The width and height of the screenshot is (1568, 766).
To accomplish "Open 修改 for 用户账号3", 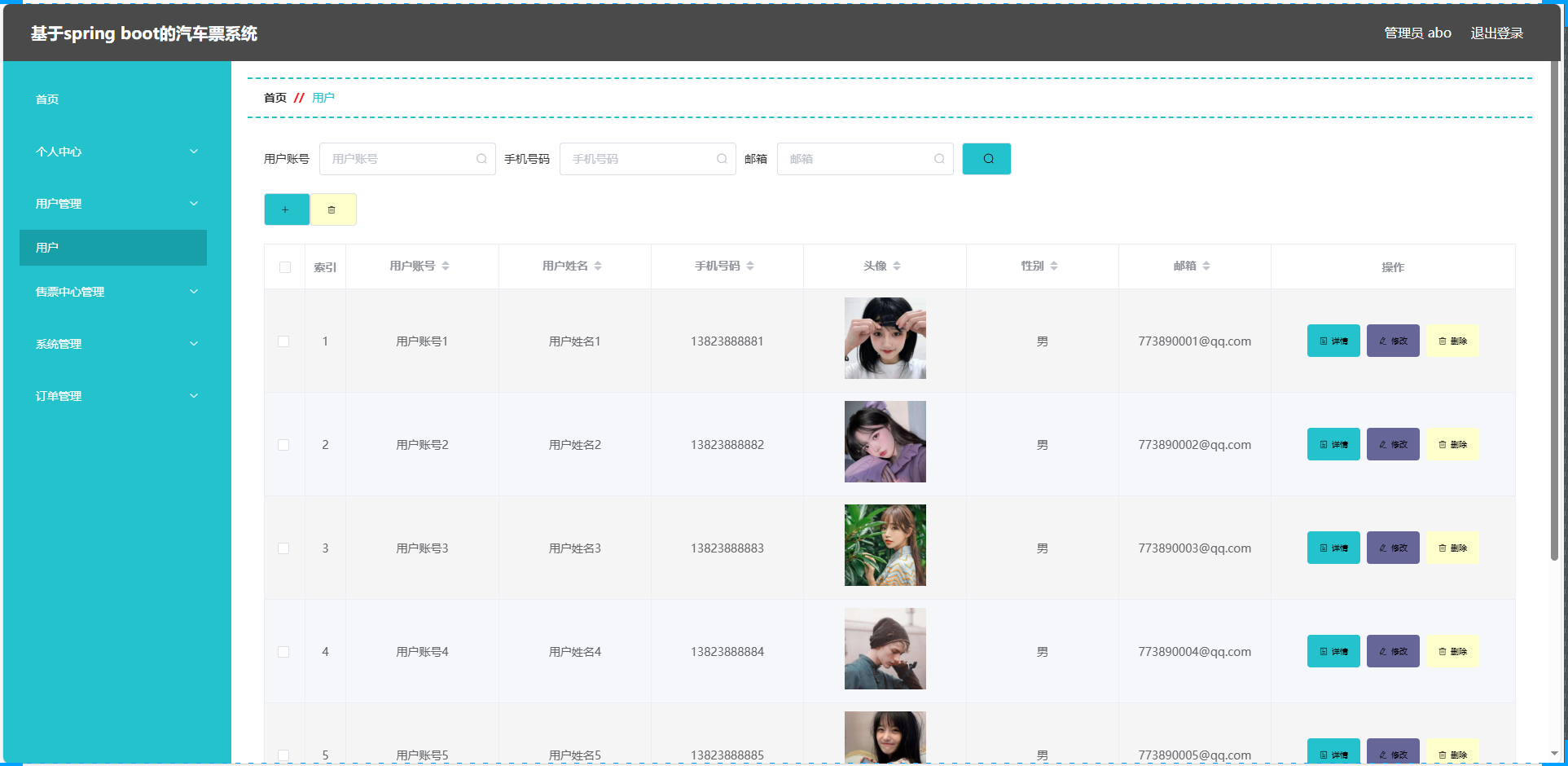I will pos(1393,548).
